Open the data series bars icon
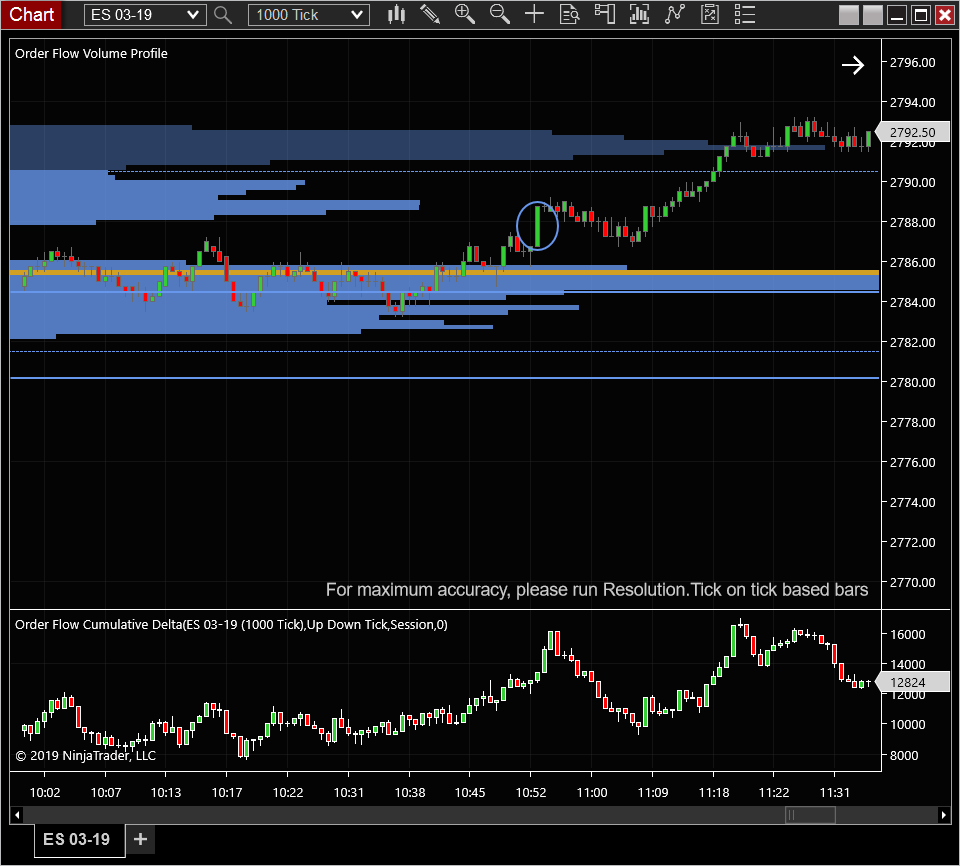Screen dimensions: 960x866 click(x=639, y=15)
